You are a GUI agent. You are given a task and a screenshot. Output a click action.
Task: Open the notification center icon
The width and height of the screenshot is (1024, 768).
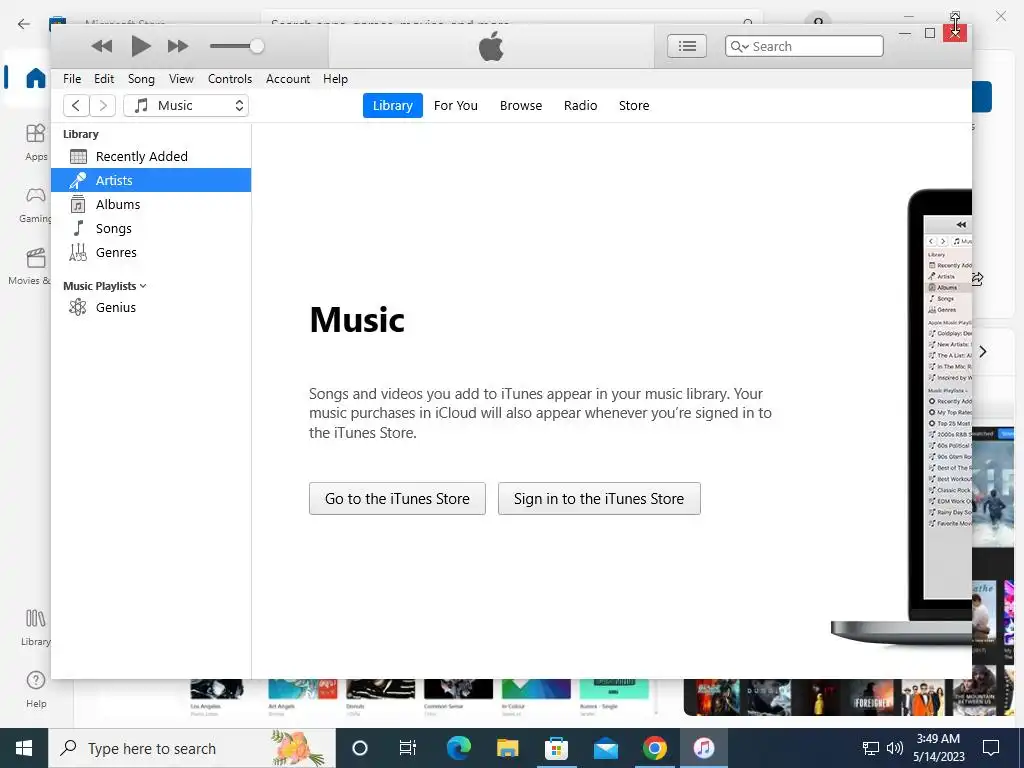point(991,748)
